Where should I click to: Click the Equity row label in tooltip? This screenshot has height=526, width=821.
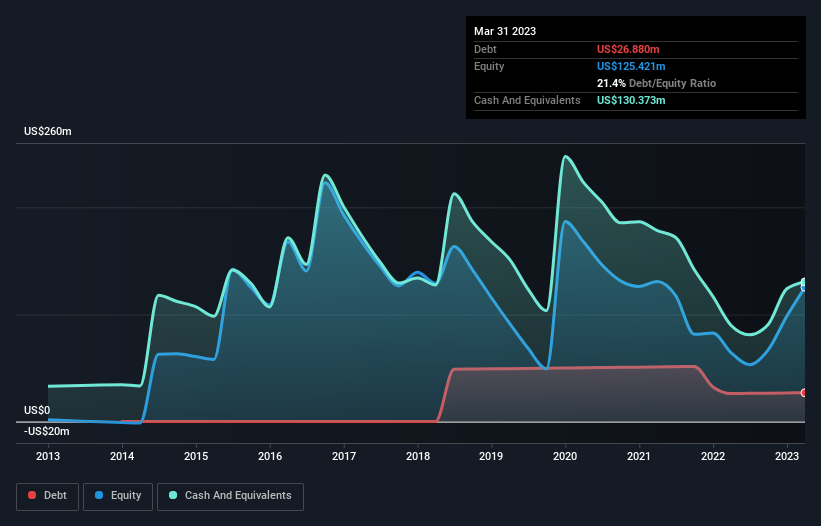[x=489, y=66]
